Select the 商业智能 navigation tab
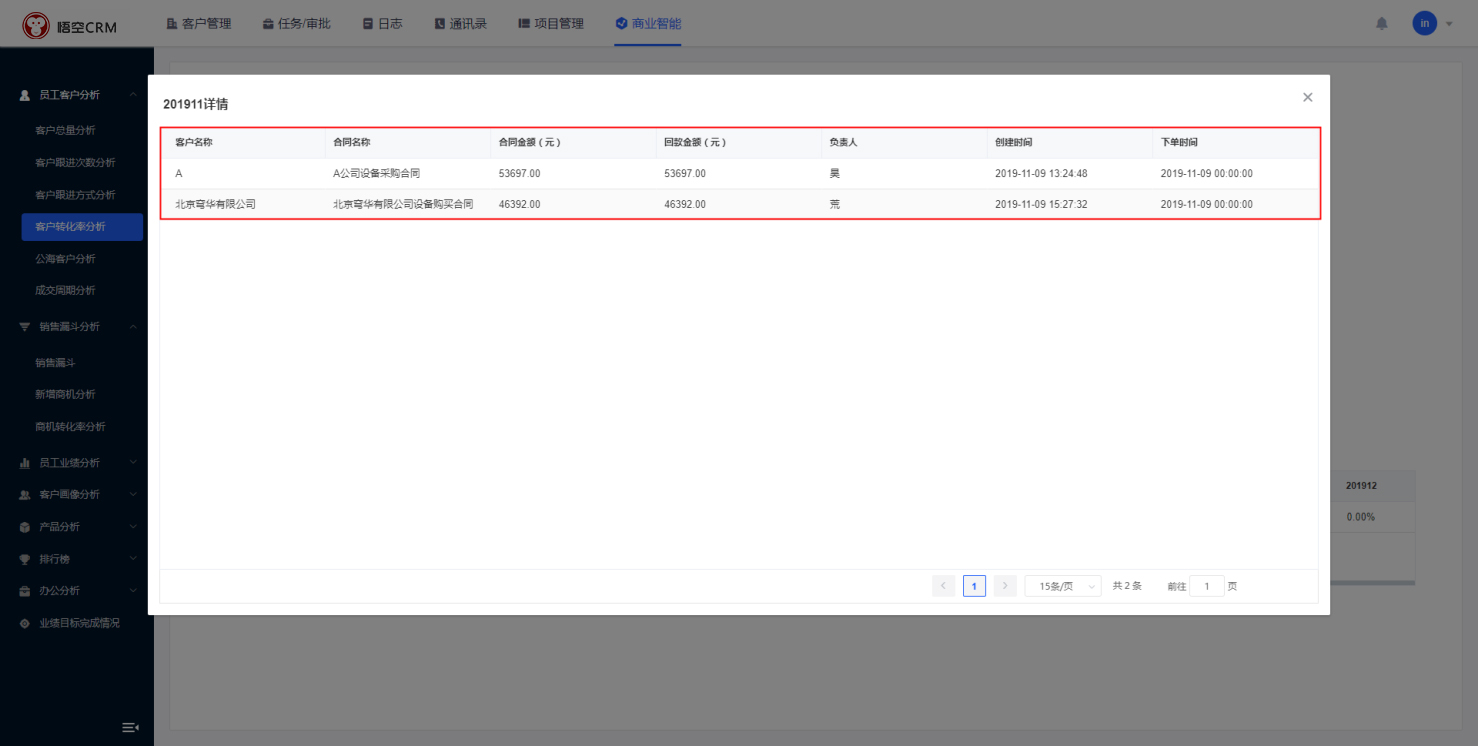Viewport: 1478px width, 746px height. [648, 23]
